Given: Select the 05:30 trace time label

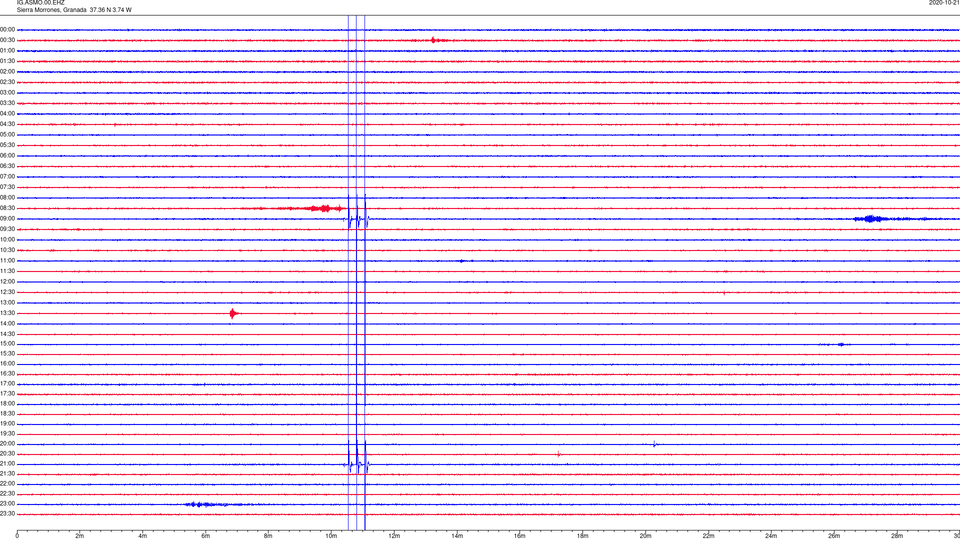Looking at the screenshot, I should [x=7, y=145].
